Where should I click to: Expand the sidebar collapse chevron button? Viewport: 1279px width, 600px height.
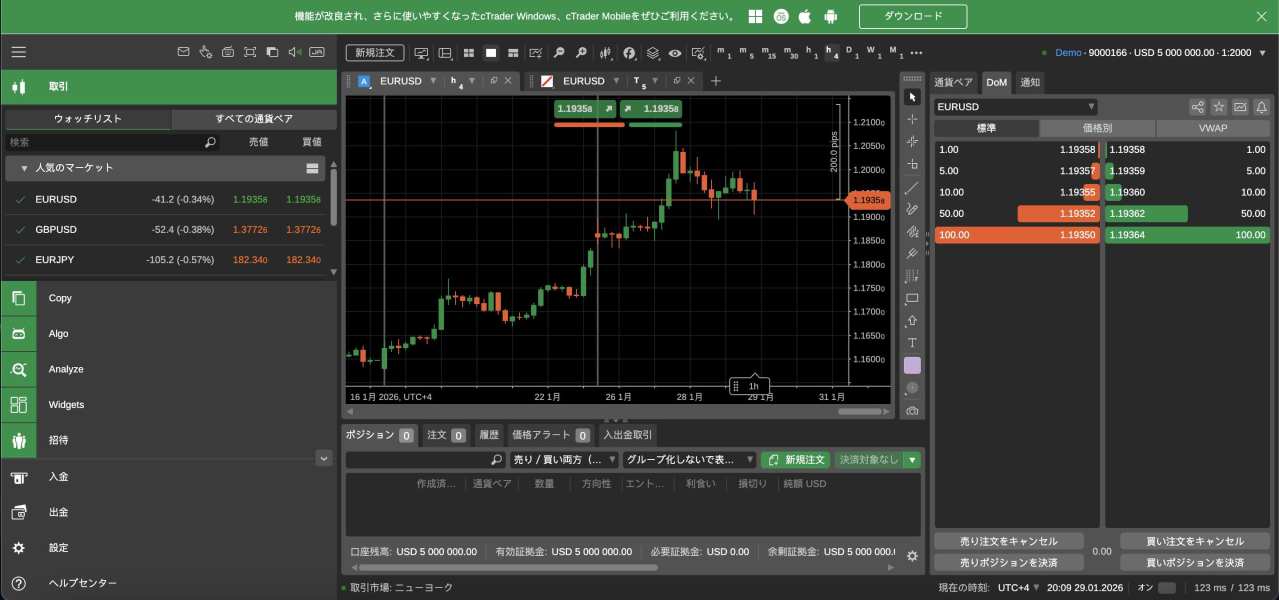(323, 458)
